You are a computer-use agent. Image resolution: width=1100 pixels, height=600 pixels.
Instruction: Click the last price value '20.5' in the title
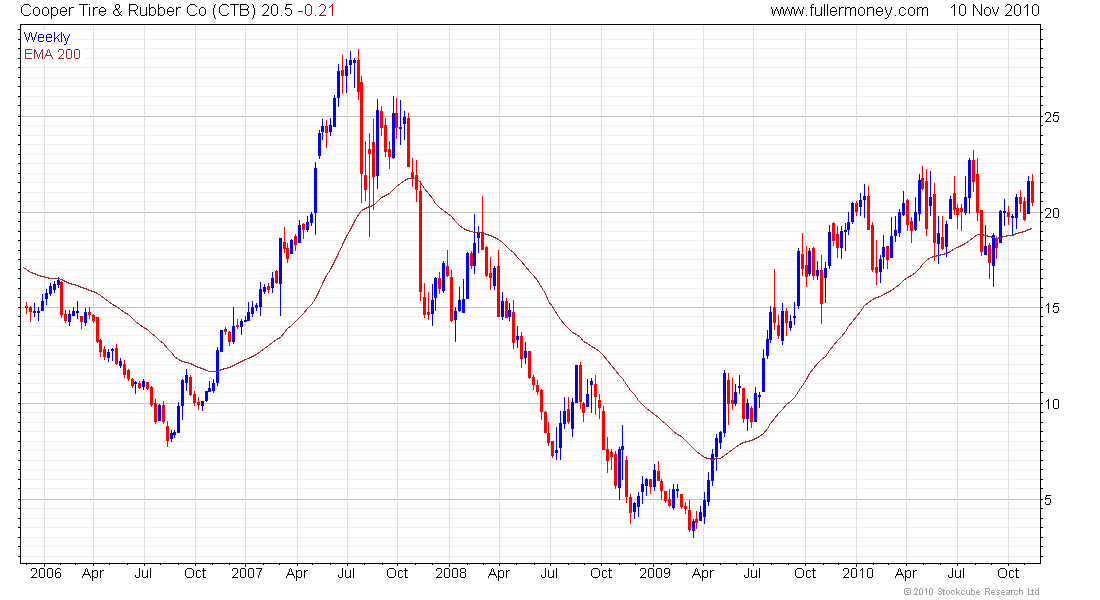click(x=276, y=11)
